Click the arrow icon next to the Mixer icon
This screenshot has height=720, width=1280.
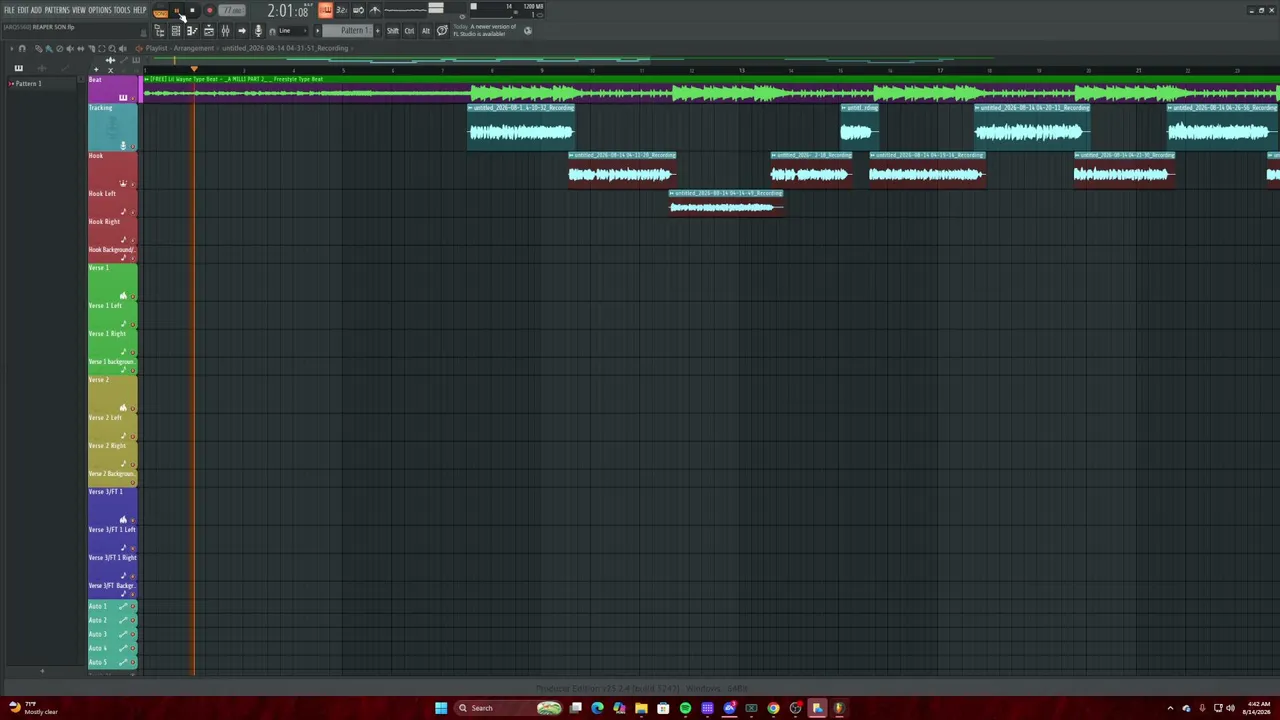pos(242,31)
